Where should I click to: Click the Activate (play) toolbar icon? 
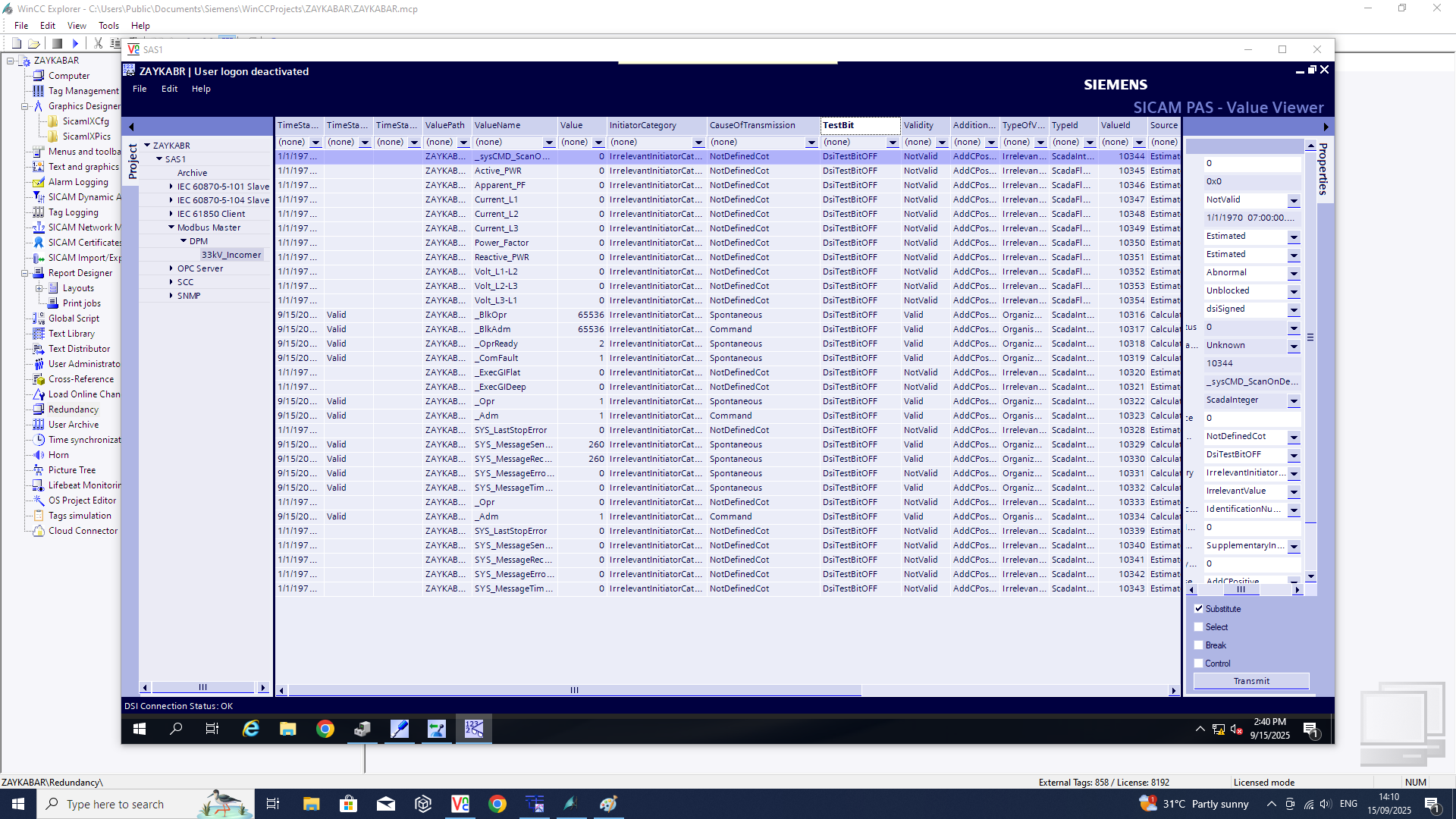click(x=75, y=43)
